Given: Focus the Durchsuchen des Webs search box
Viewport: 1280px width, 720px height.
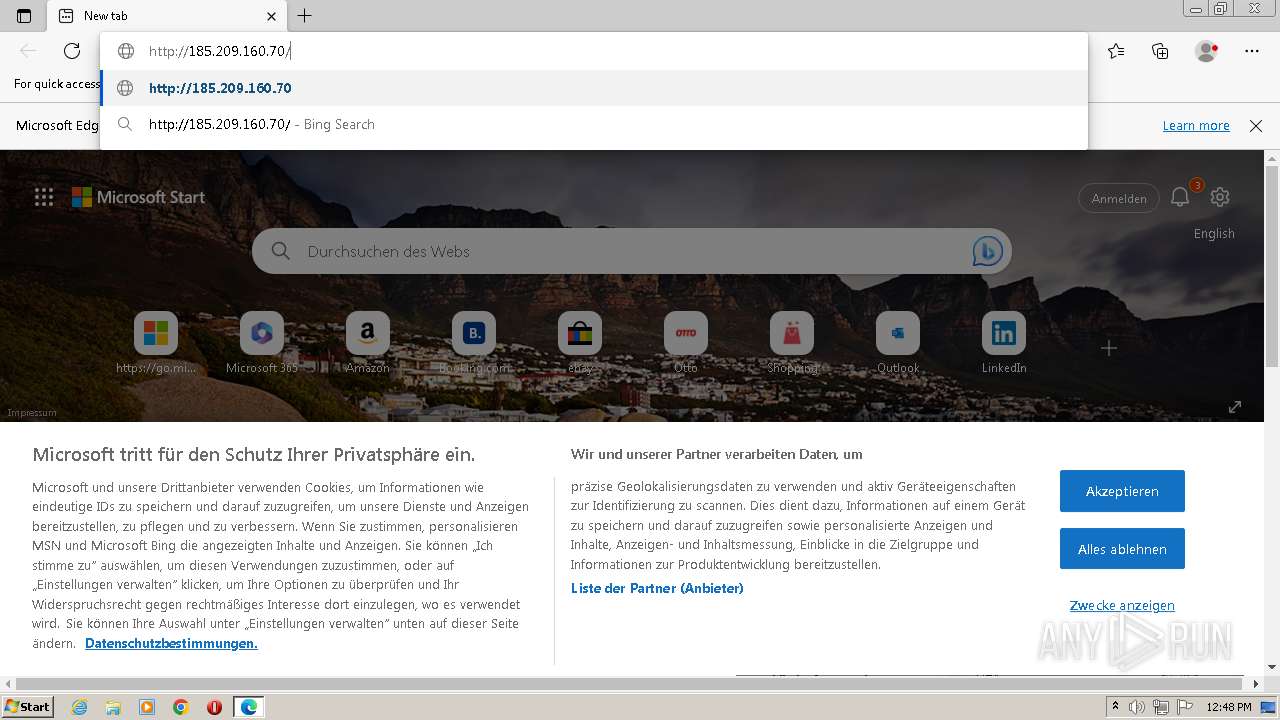Looking at the screenshot, I should point(632,251).
